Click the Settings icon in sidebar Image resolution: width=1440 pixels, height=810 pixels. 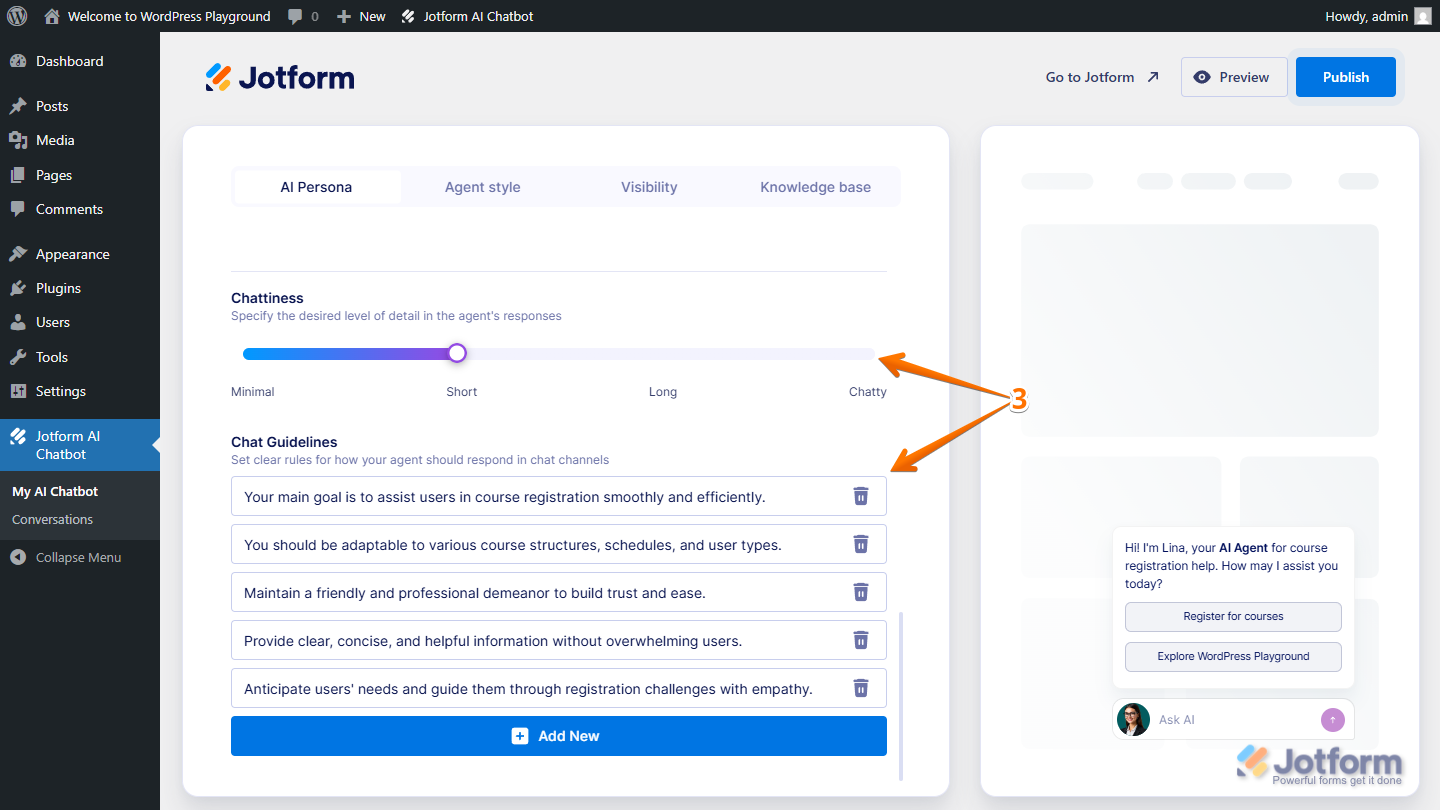18,391
